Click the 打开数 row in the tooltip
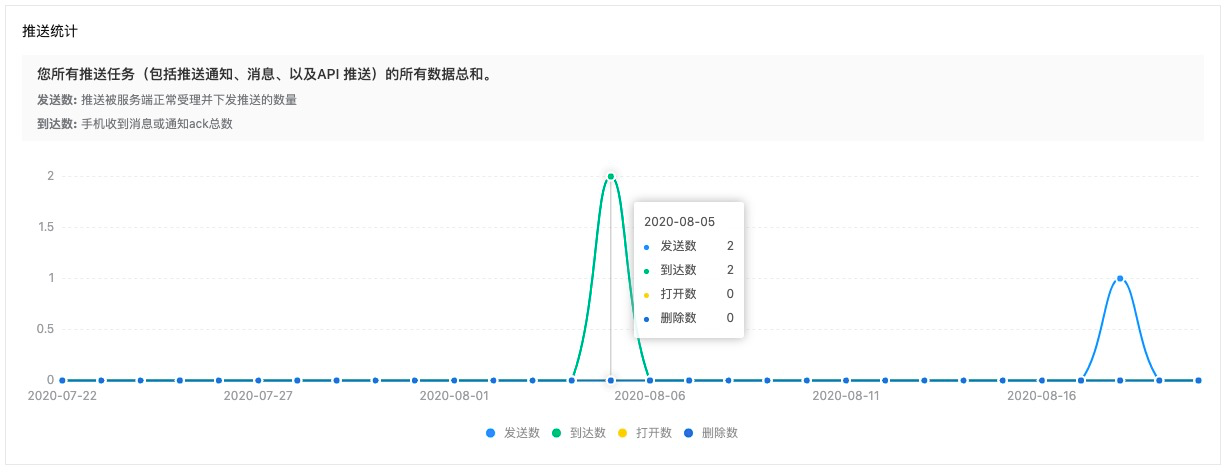Image resolution: width=1226 pixels, height=472 pixels. [689, 294]
